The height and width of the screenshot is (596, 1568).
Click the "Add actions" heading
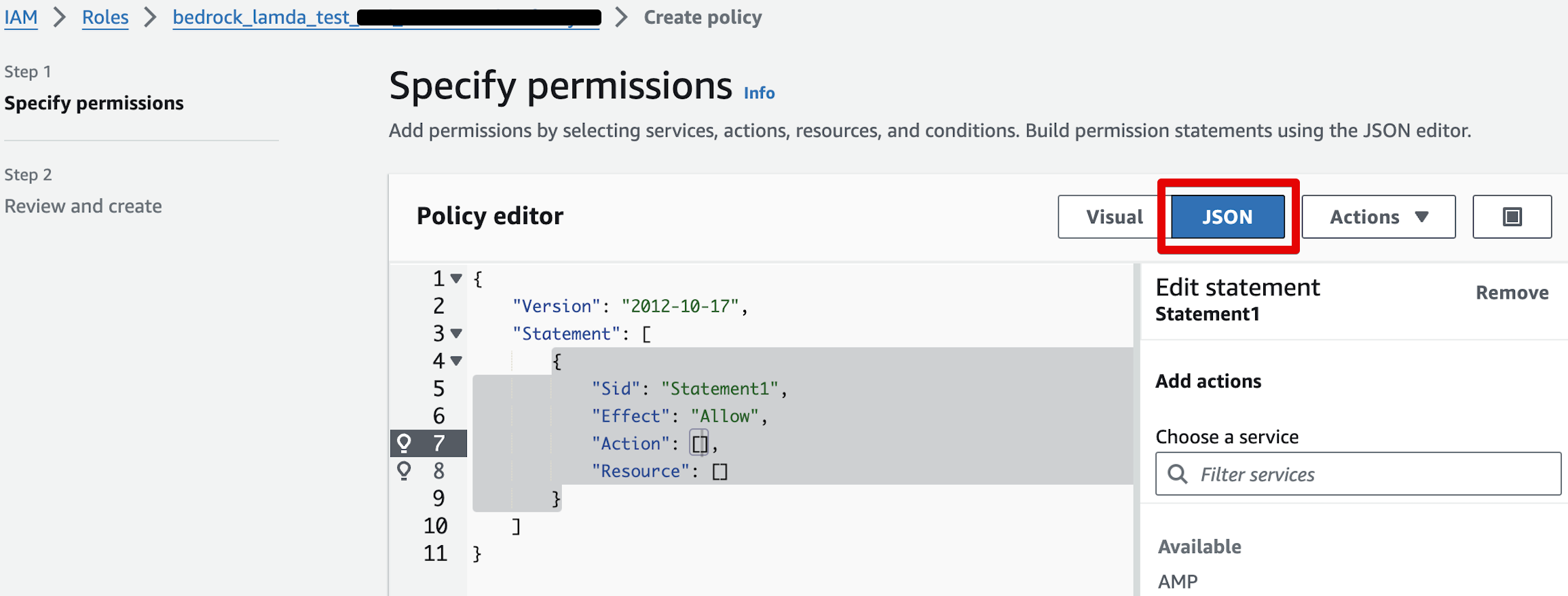1208,381
